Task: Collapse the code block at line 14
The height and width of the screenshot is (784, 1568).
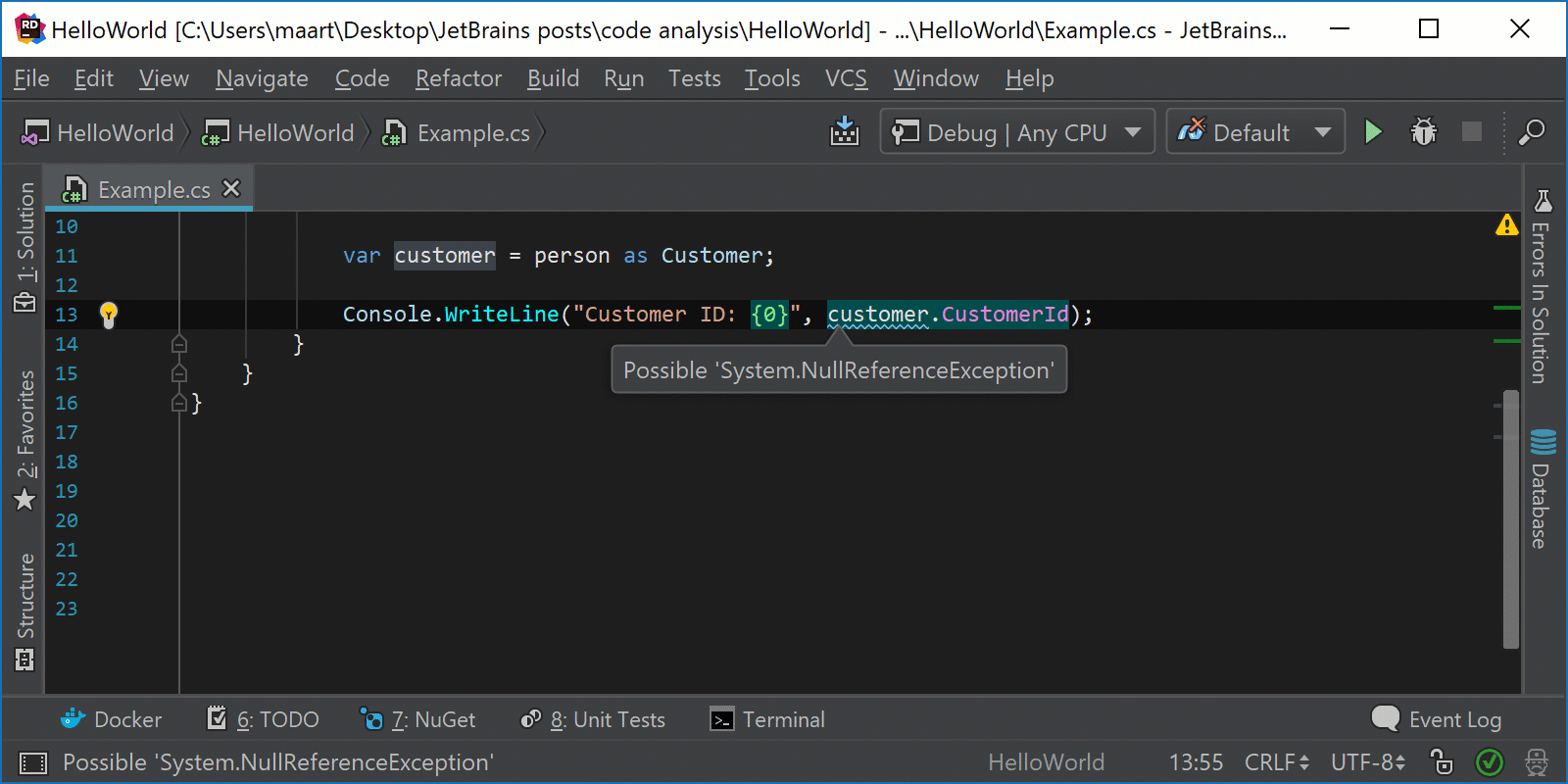Action: click(178, 344)
